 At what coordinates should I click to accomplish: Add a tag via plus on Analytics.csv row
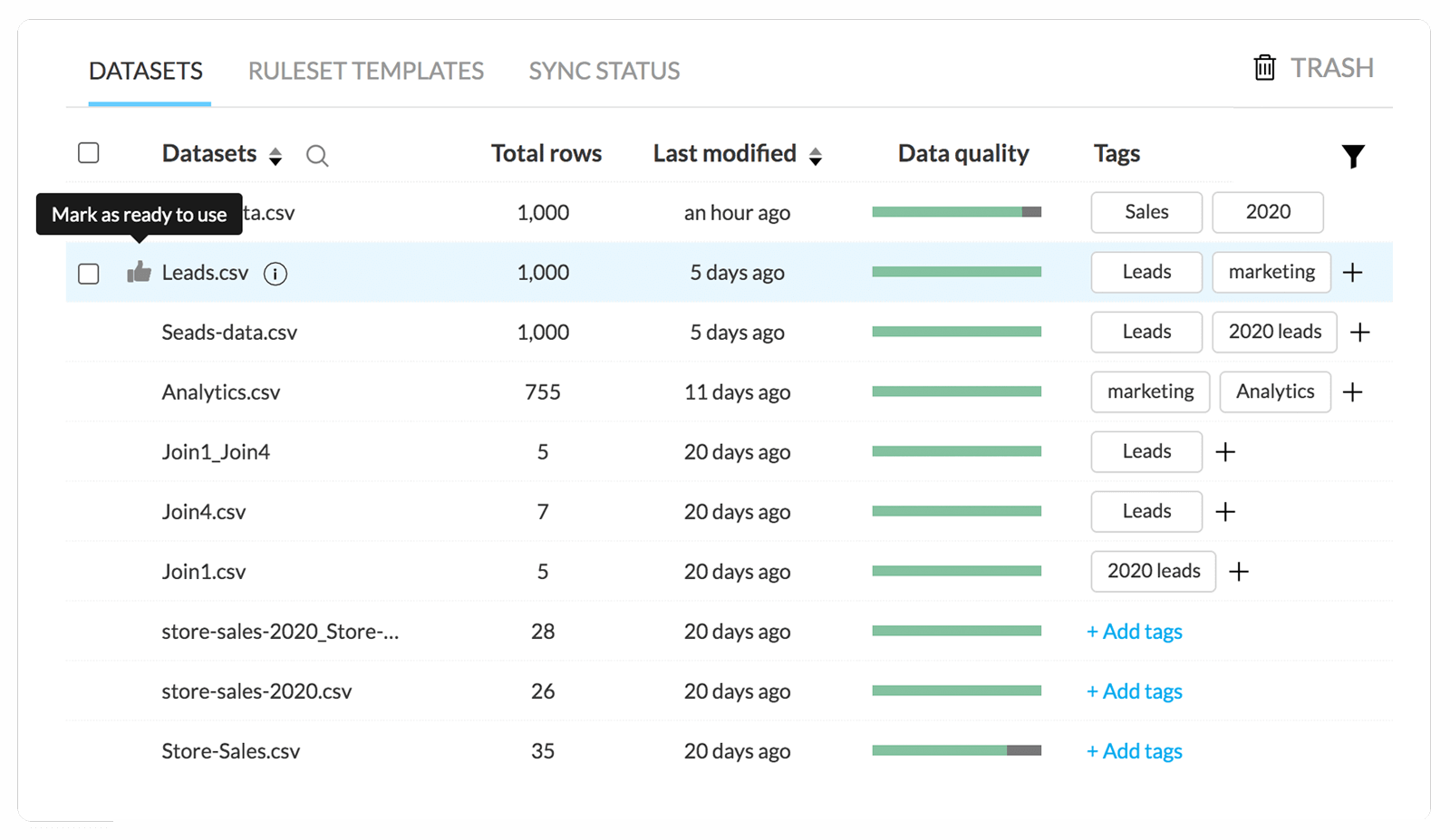click(1352, 392)
